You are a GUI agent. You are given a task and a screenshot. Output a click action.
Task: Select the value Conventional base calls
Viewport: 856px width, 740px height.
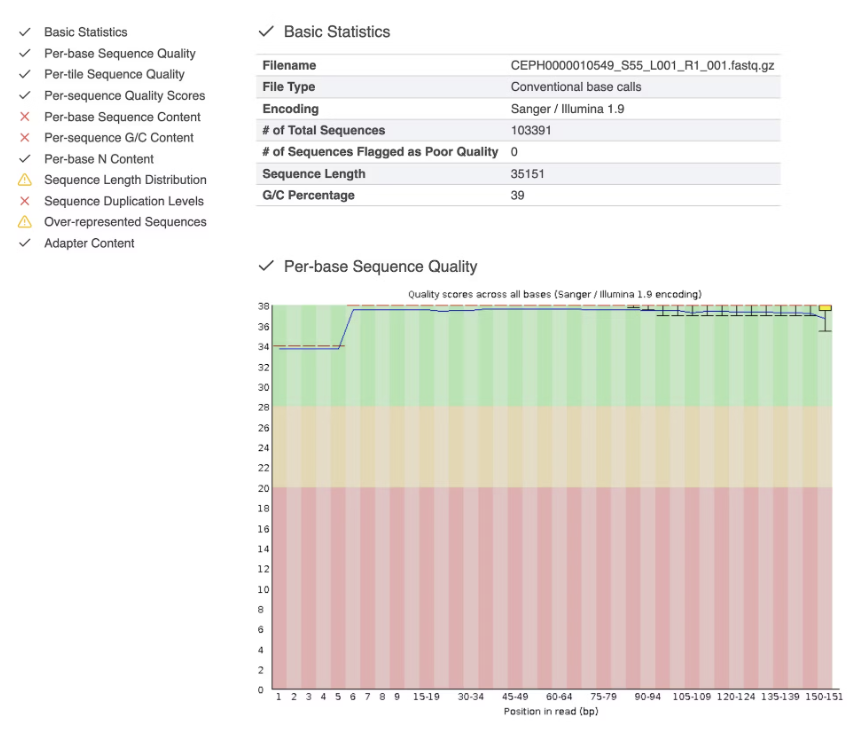coord(576,87)
